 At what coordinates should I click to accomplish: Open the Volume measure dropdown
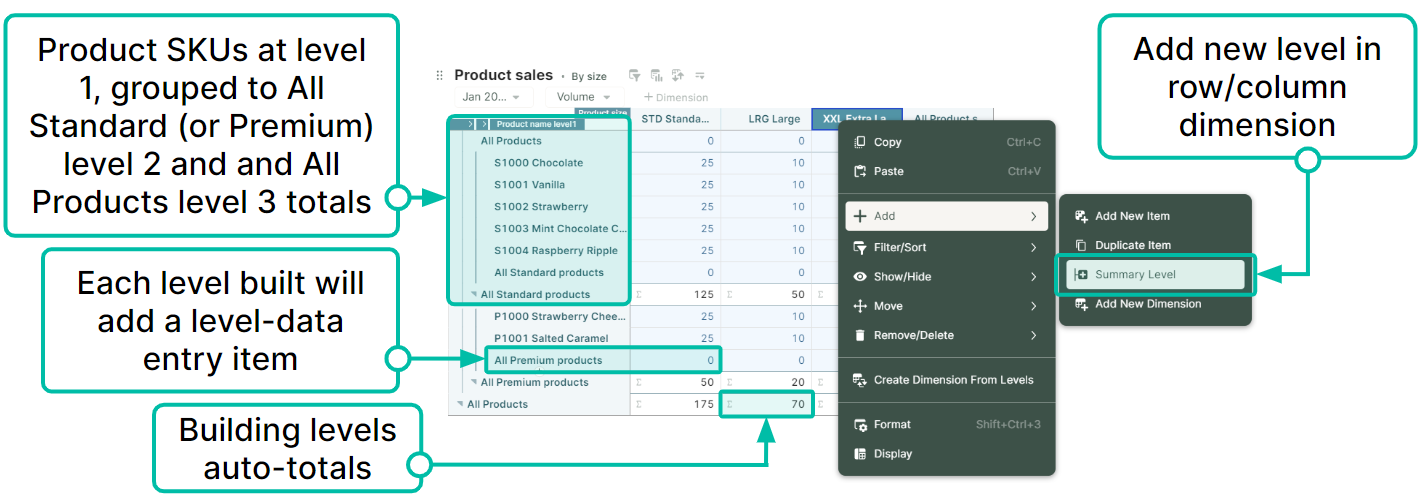pos(584,97)
